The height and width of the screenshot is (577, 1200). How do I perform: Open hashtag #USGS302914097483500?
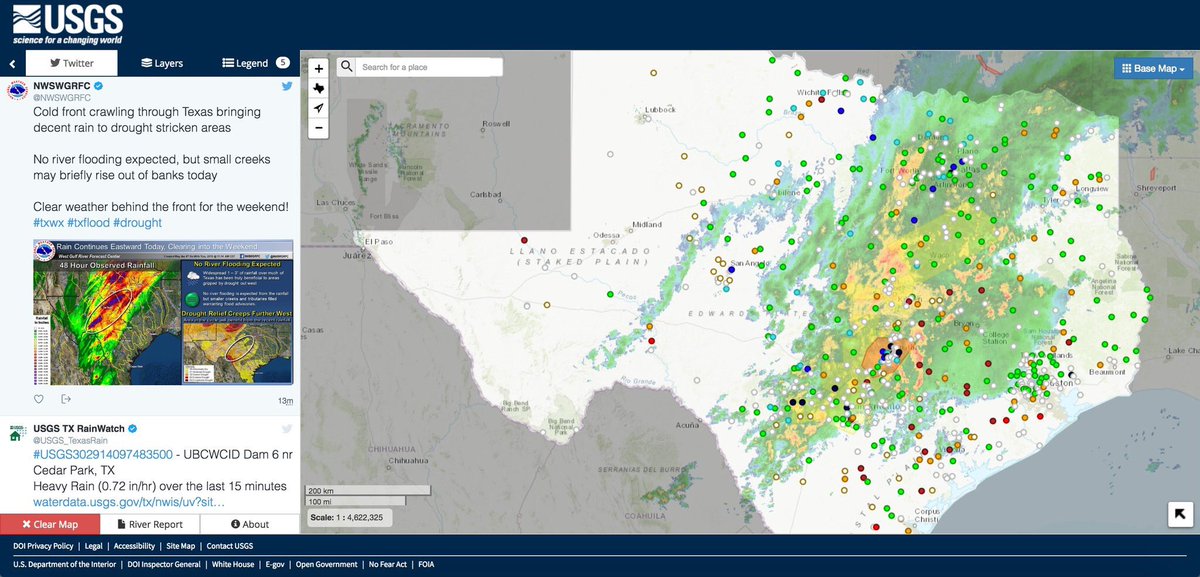pos(103,453)
